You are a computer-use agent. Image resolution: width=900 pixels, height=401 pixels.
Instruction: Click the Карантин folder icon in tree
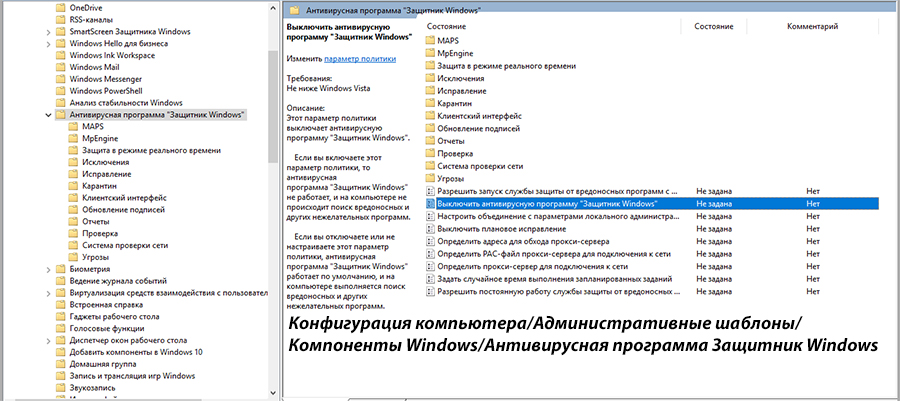click(x=72, y=186)
